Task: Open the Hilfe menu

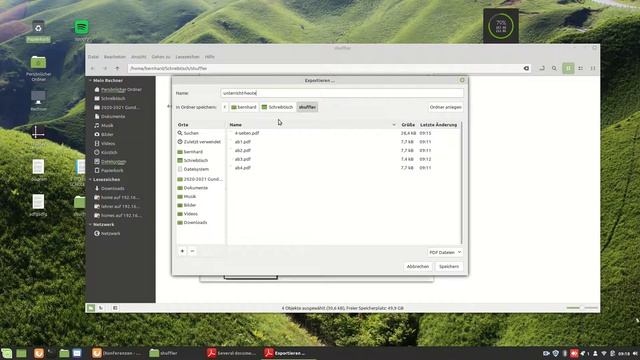Action: click(209, 57)
